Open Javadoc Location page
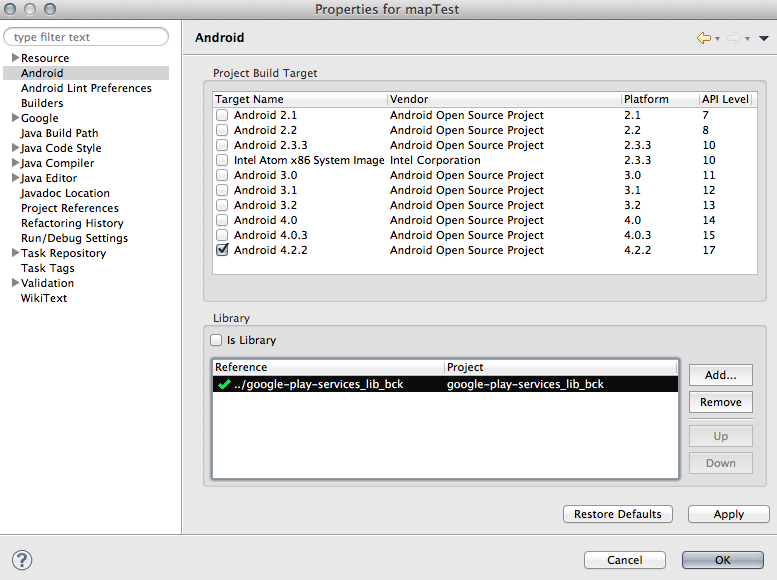Image resolution: width=777 pixels, height=580 pixels. (x=65, y=193)
